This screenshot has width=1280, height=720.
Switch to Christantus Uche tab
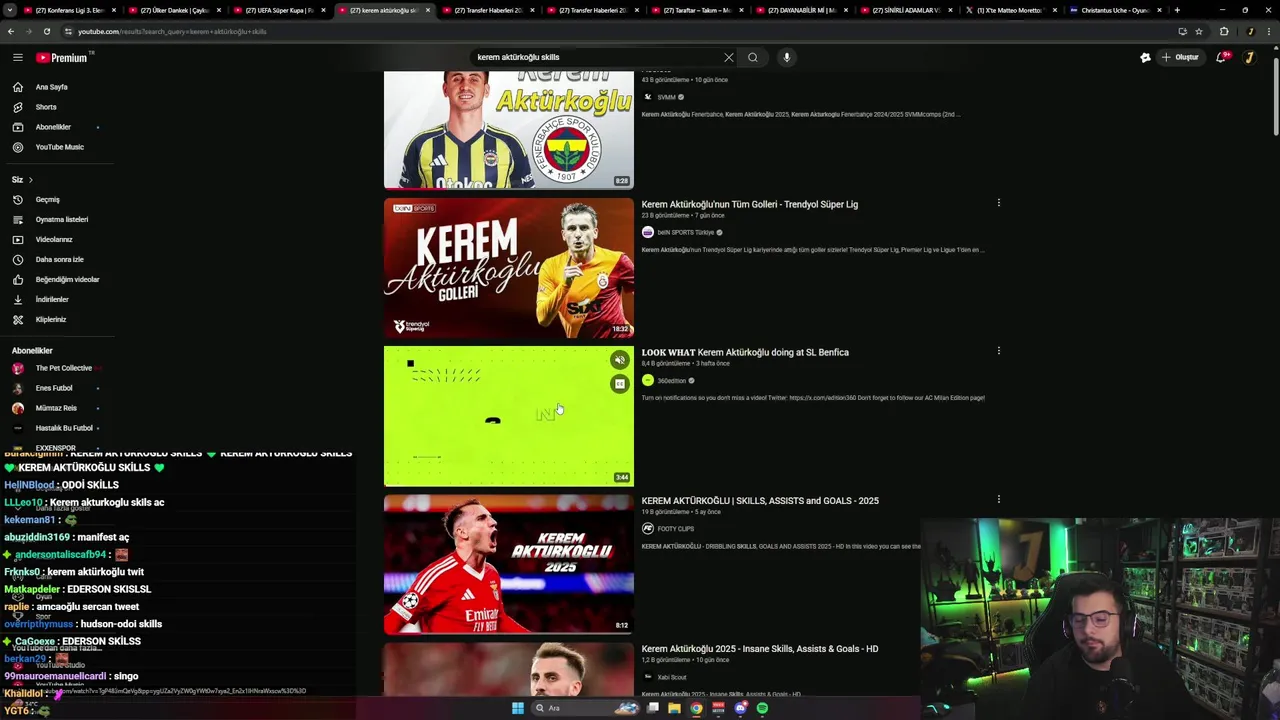[1115, 10]
